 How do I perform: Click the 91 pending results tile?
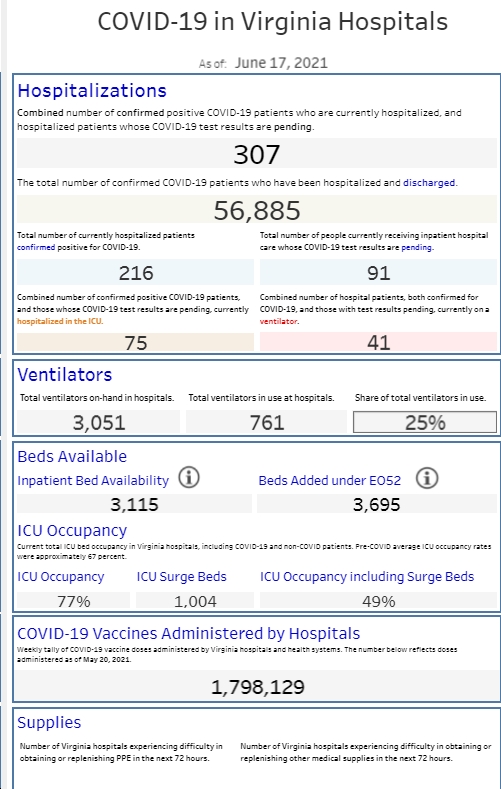(x=378, y=272)
